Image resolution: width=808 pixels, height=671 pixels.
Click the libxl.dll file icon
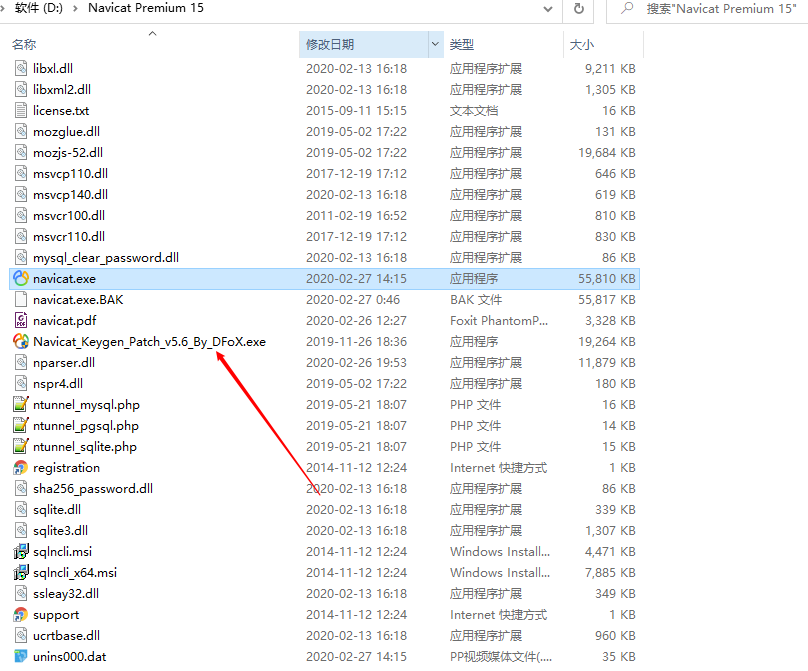click(x=21, y=69)
